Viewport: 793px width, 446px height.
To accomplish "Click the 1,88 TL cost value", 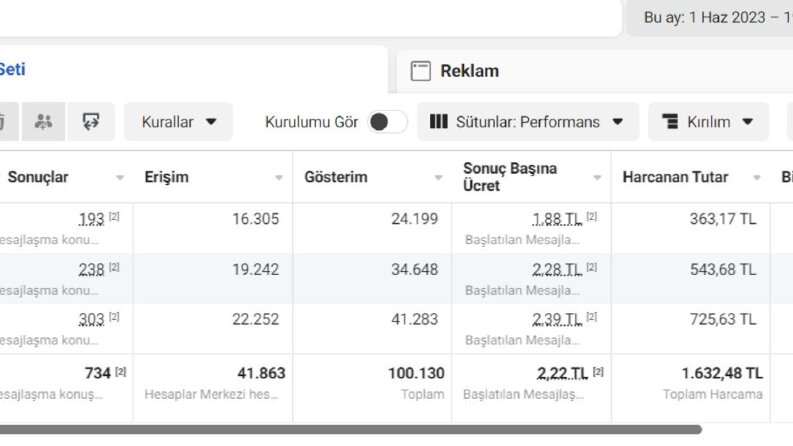I will tap(557, 219).
